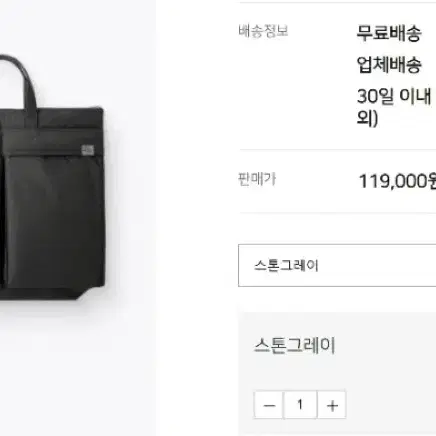This screenshot has width=436, height=436.
Task: Increase quantity with the plus button
Action: 332,405
